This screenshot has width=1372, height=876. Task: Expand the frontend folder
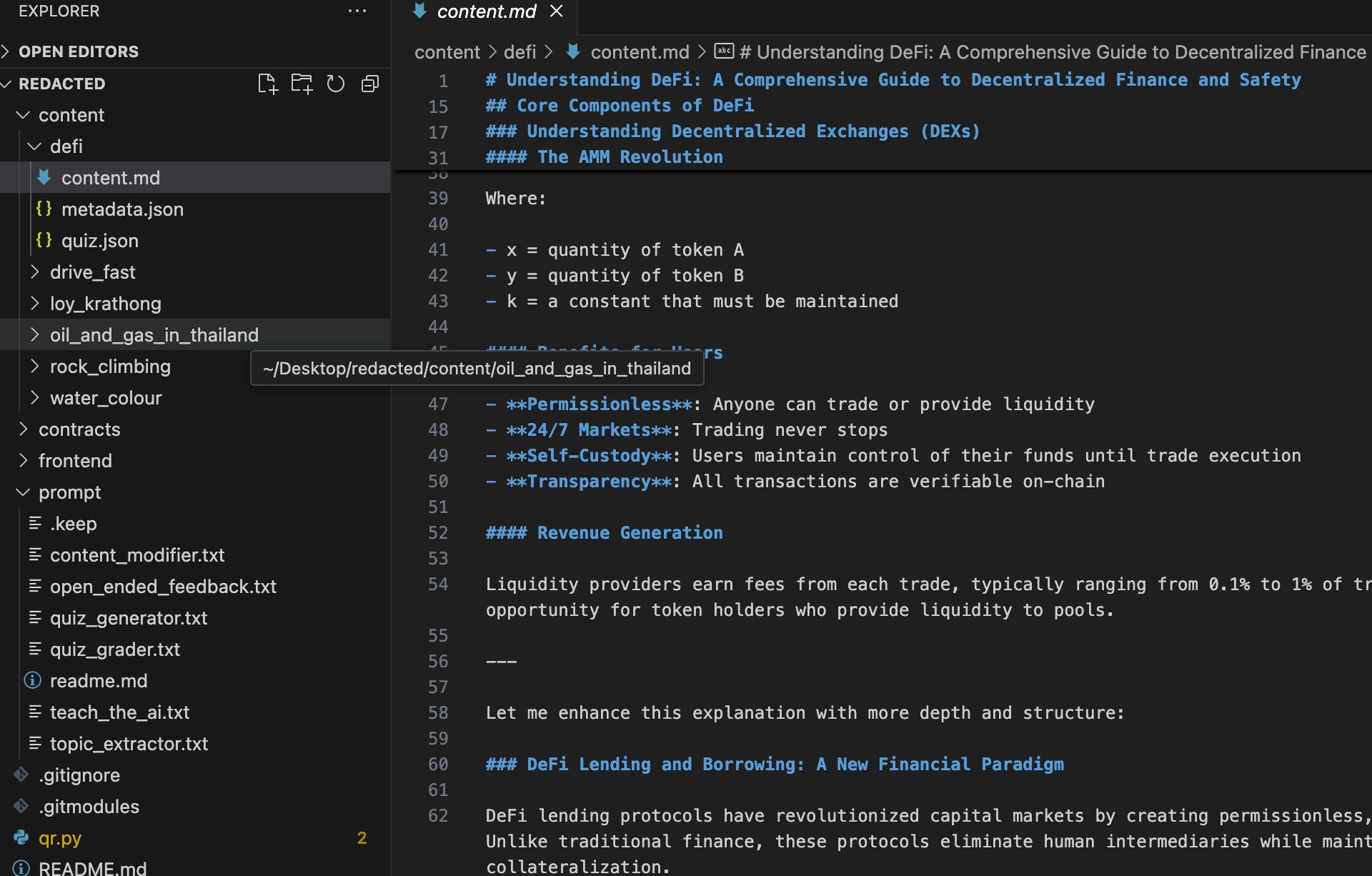pos(23,460)
